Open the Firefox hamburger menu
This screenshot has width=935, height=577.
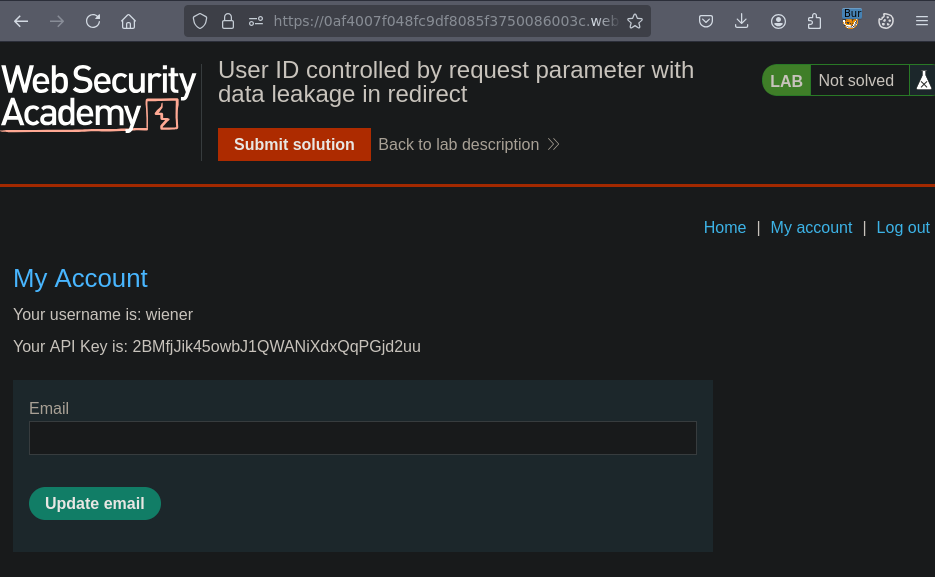pos(921,21)
